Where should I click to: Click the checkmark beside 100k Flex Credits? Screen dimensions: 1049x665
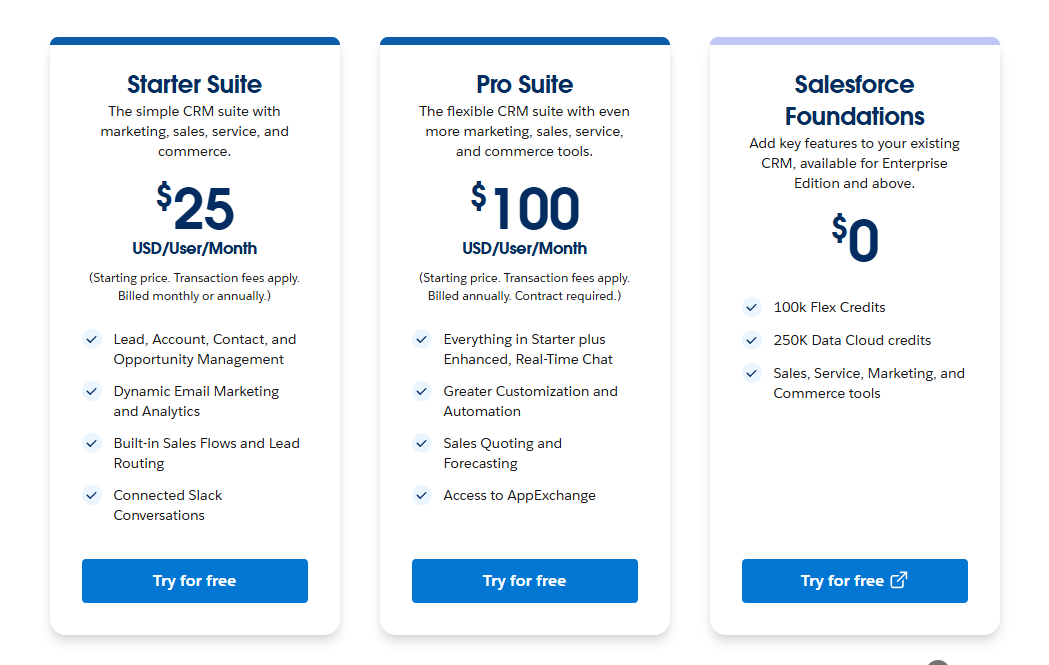752,307
